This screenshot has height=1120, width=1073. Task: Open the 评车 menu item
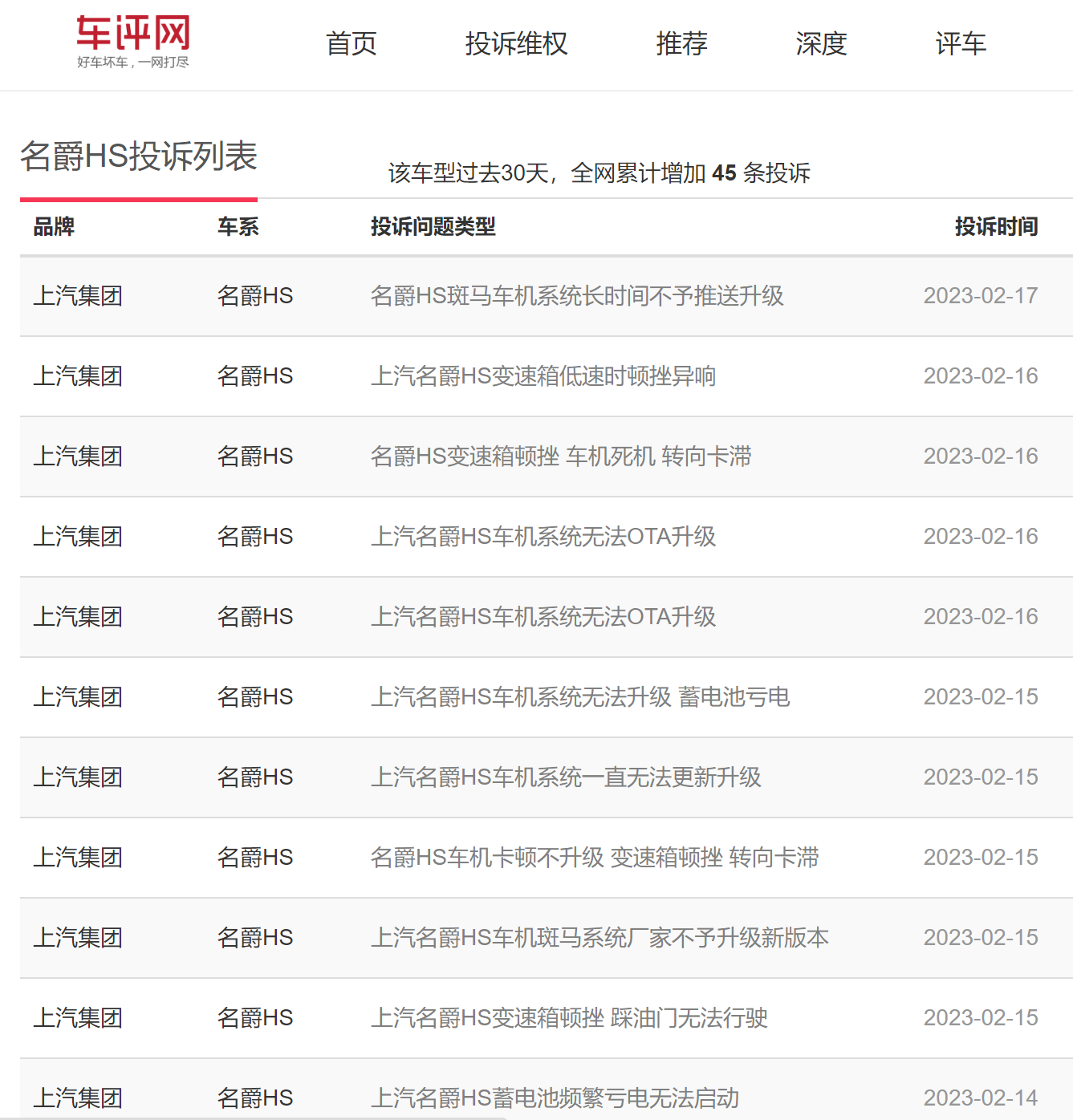961,43
